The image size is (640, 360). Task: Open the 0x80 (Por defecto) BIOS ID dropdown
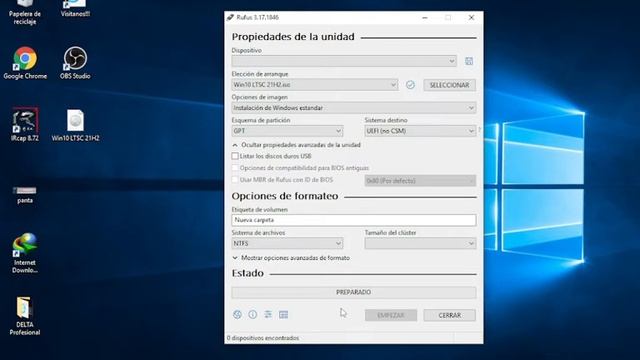(420, 181)
